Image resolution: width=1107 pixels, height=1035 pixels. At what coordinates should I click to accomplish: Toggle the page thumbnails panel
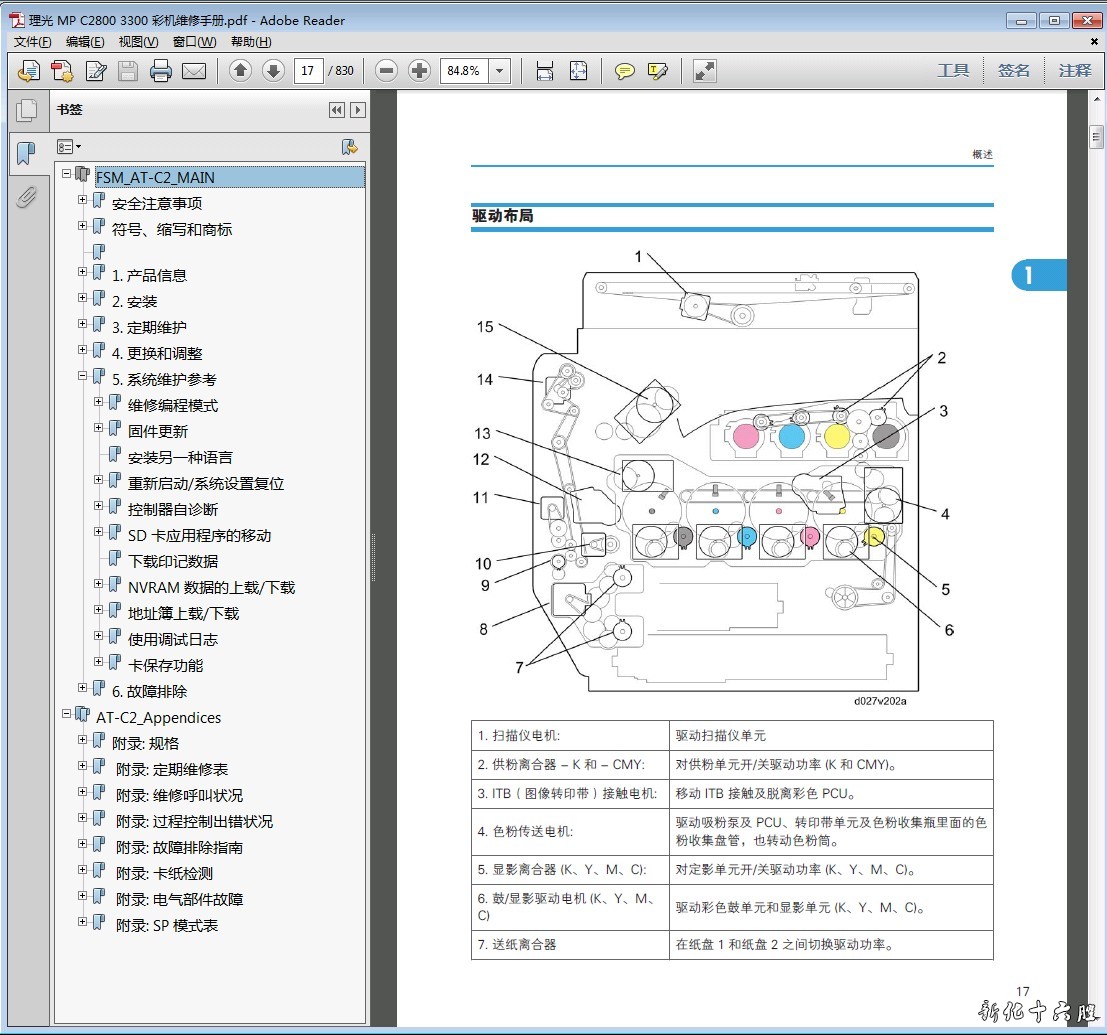pyautogui.click(x=26, y=110)
